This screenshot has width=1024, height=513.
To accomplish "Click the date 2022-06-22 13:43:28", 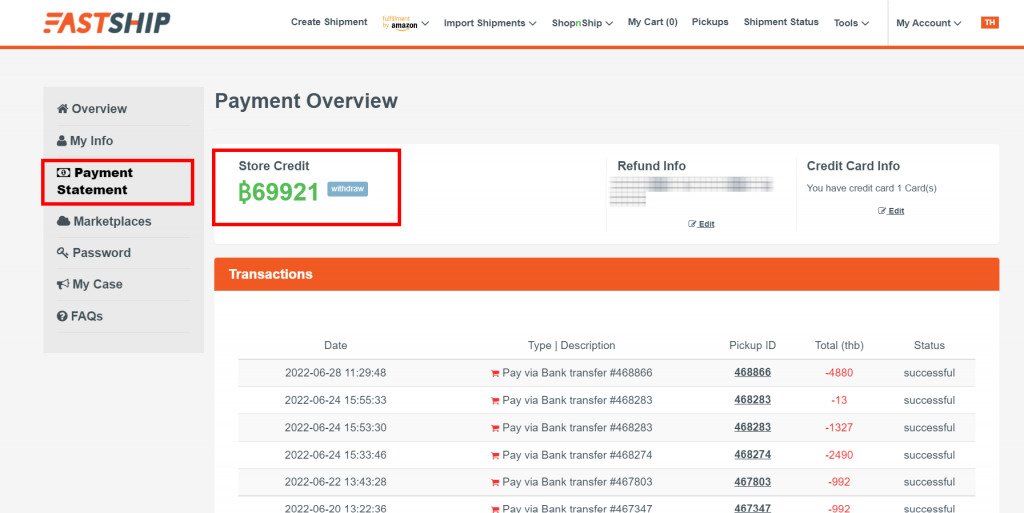I will point(336,483).
